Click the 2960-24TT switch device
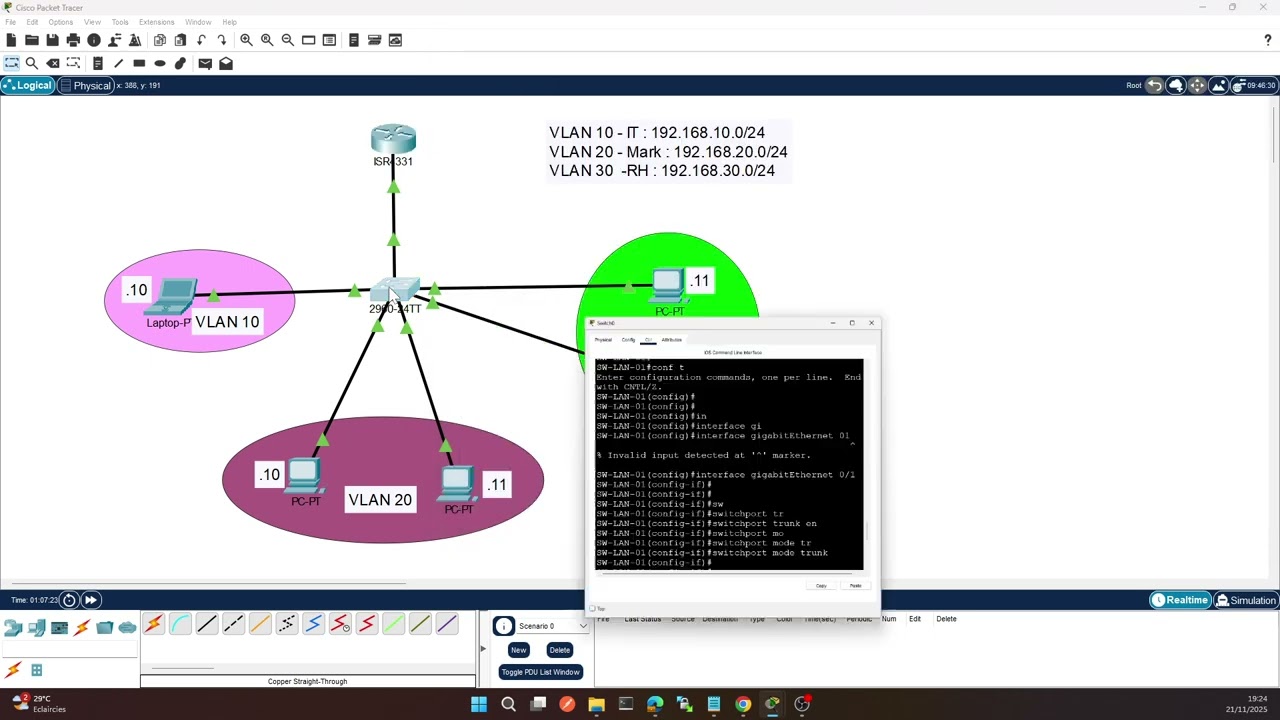1280x720 pixels. (396, 291)
